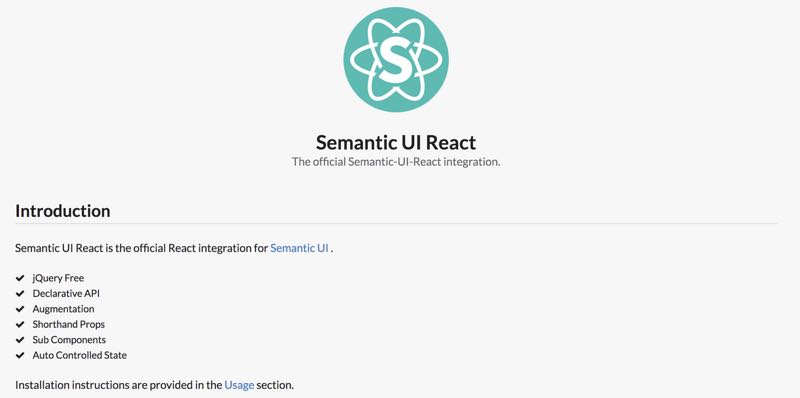
Task: Click the Augmentation list item text
Action: coord(63,309)
